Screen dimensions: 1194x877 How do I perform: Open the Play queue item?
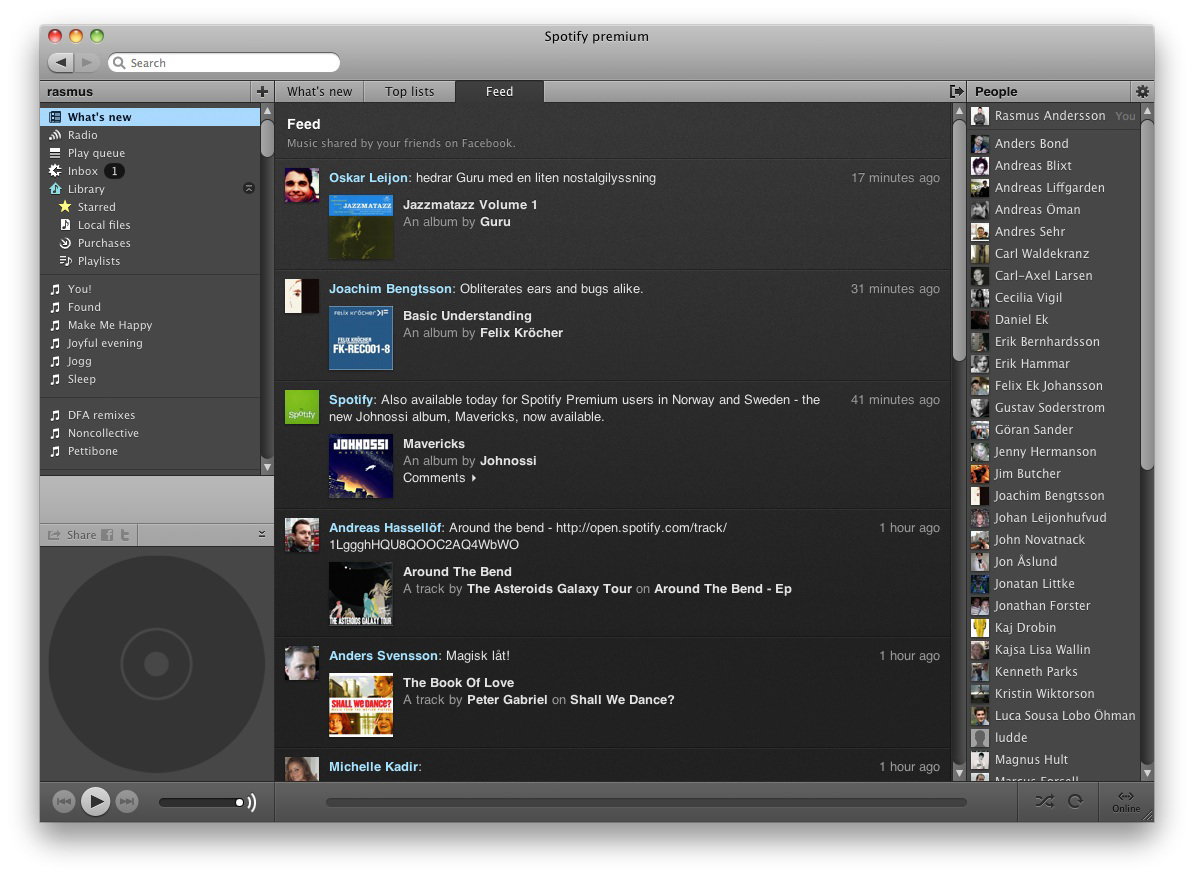pos(149,153)
